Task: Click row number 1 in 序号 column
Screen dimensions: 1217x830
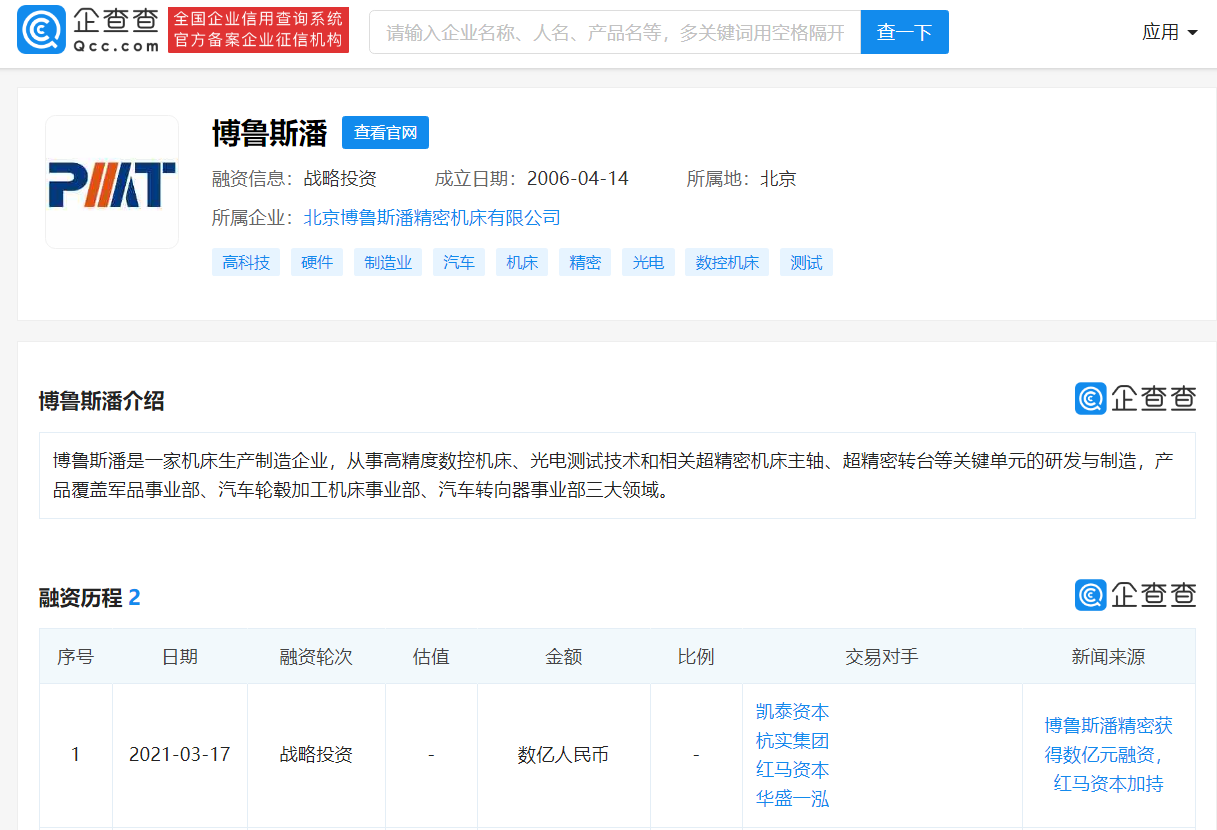Action: click(75, 755)
